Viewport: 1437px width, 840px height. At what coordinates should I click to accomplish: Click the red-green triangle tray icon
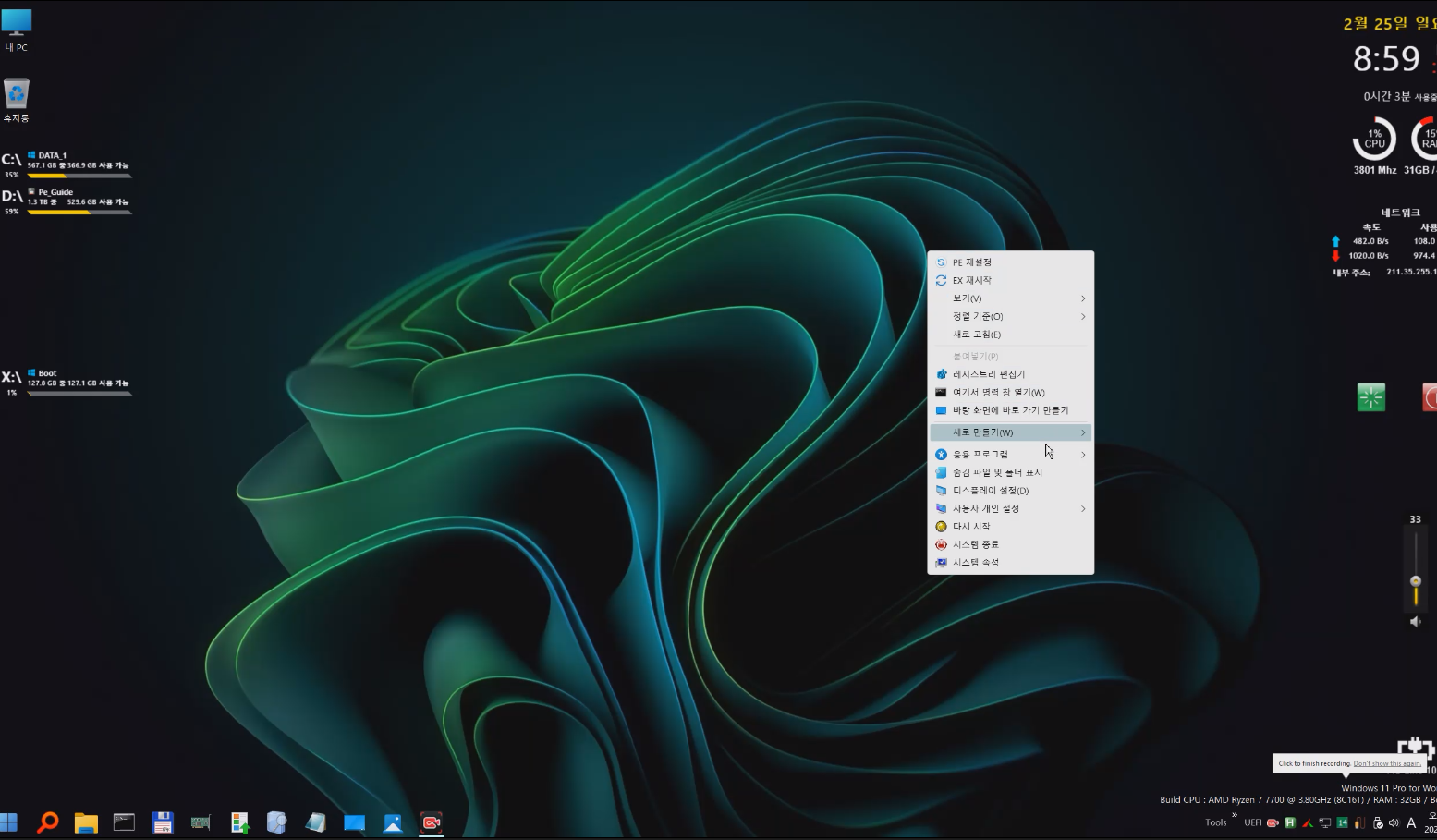click(1308, 822)
